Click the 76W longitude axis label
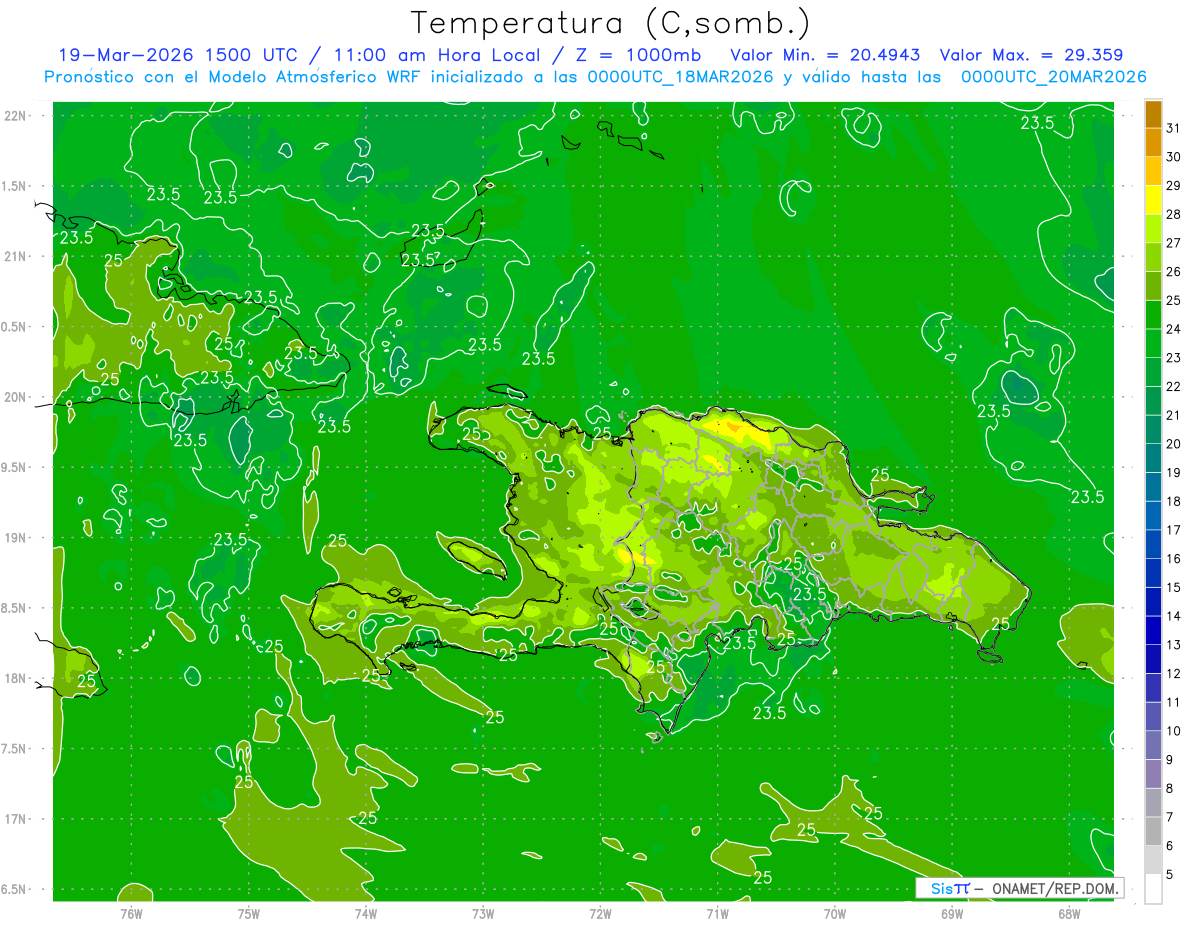Image resolution: width=1200 pixels, height=927 pixels. pyautogui.click(x=131, y=914)
